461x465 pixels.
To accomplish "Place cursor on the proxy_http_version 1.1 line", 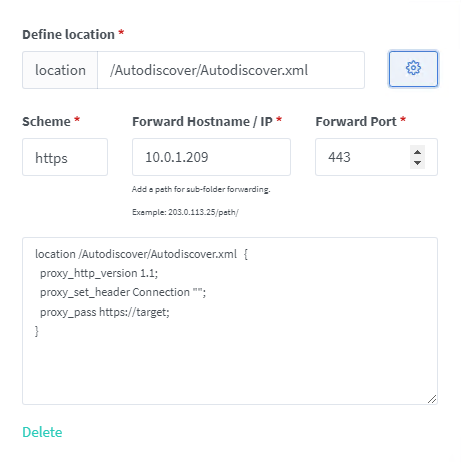I will click(x=99, y=273).
